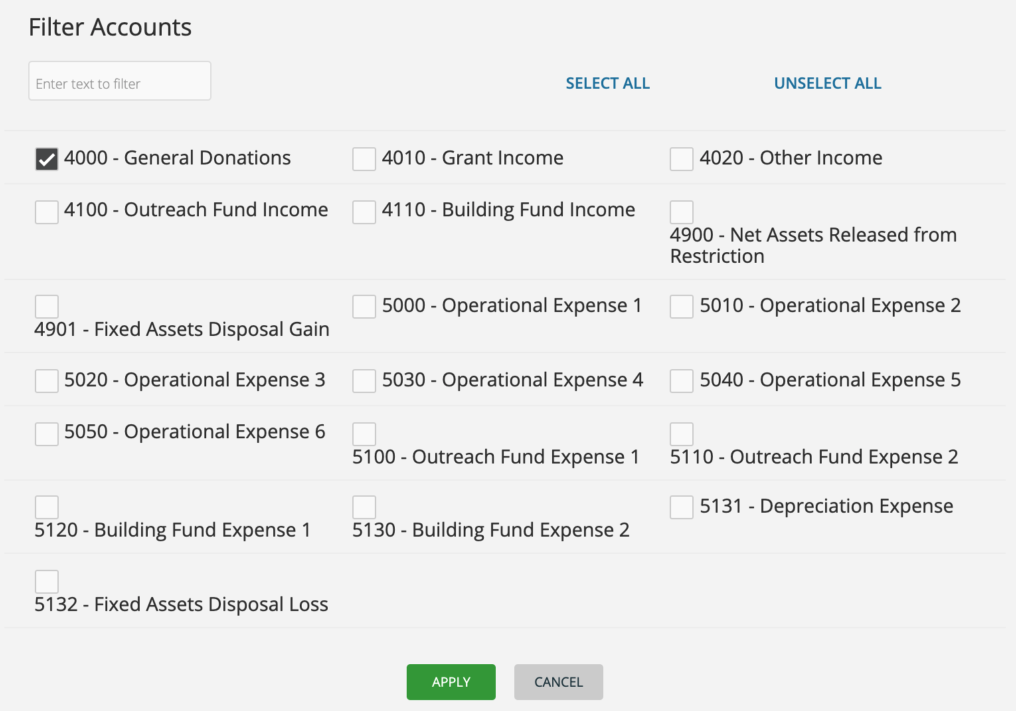Apply the account filter
The height and width of the screenshot is (711, 1016).
pyautogui.click(x=451, y=682)
